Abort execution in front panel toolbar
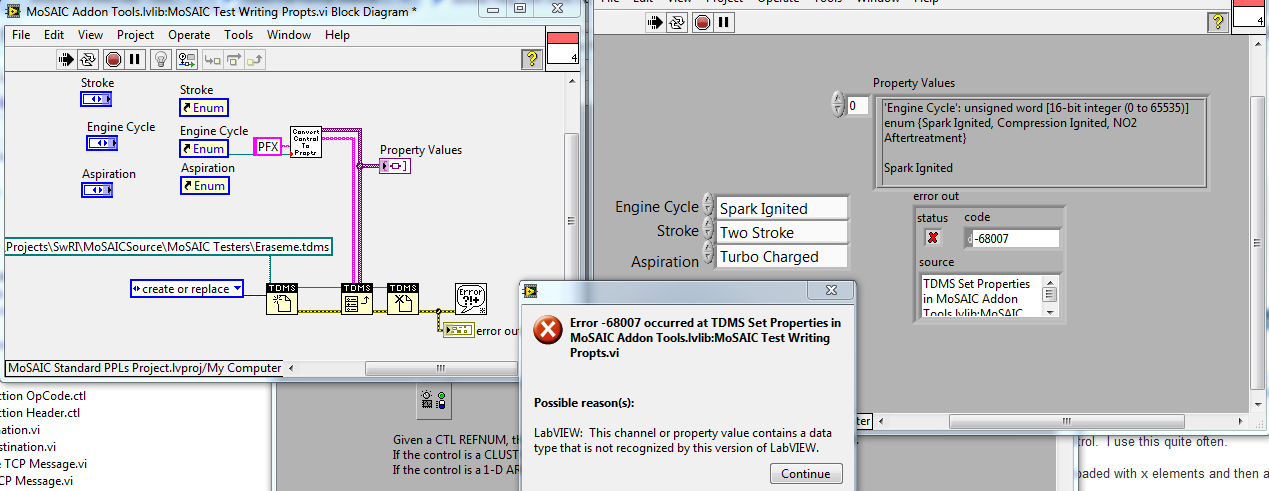Viewport: 1269px width, 491px height. tap(700, 21)
